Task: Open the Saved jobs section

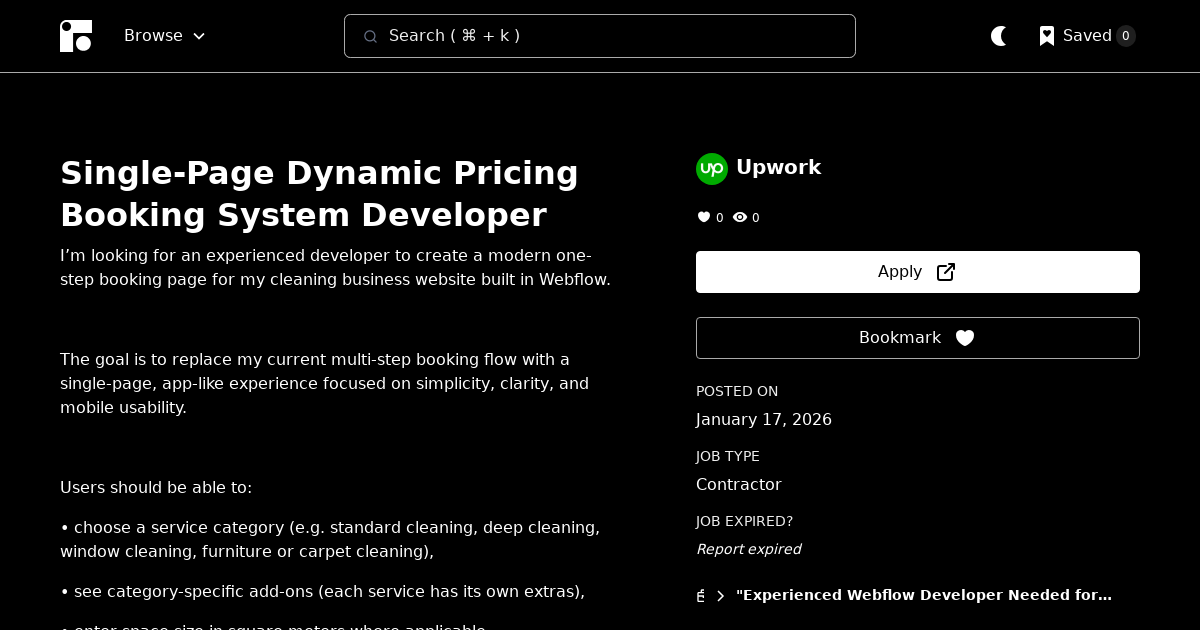Action: (x=1087, y=36)
